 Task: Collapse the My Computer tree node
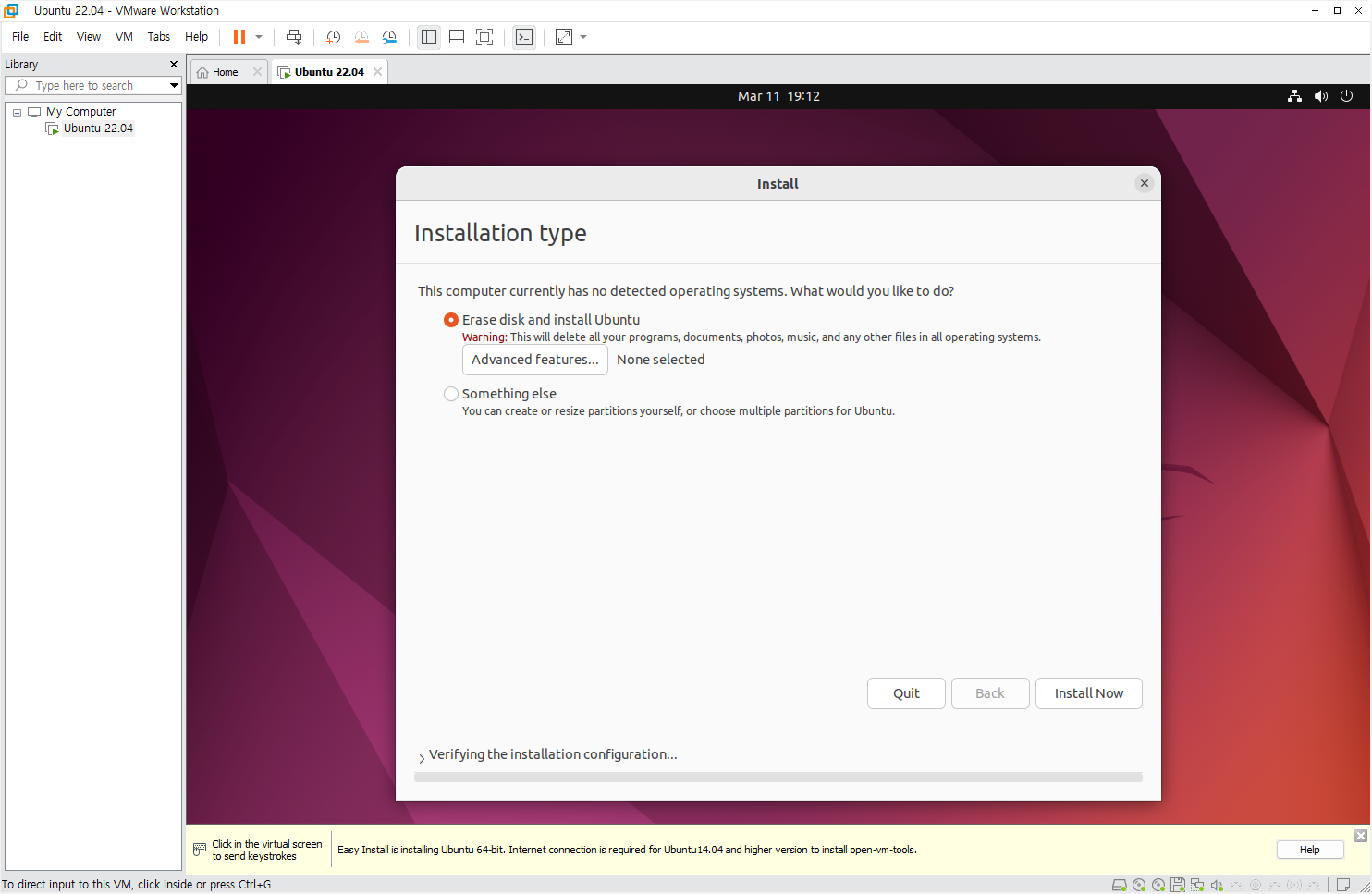click(x=17, y=113)
